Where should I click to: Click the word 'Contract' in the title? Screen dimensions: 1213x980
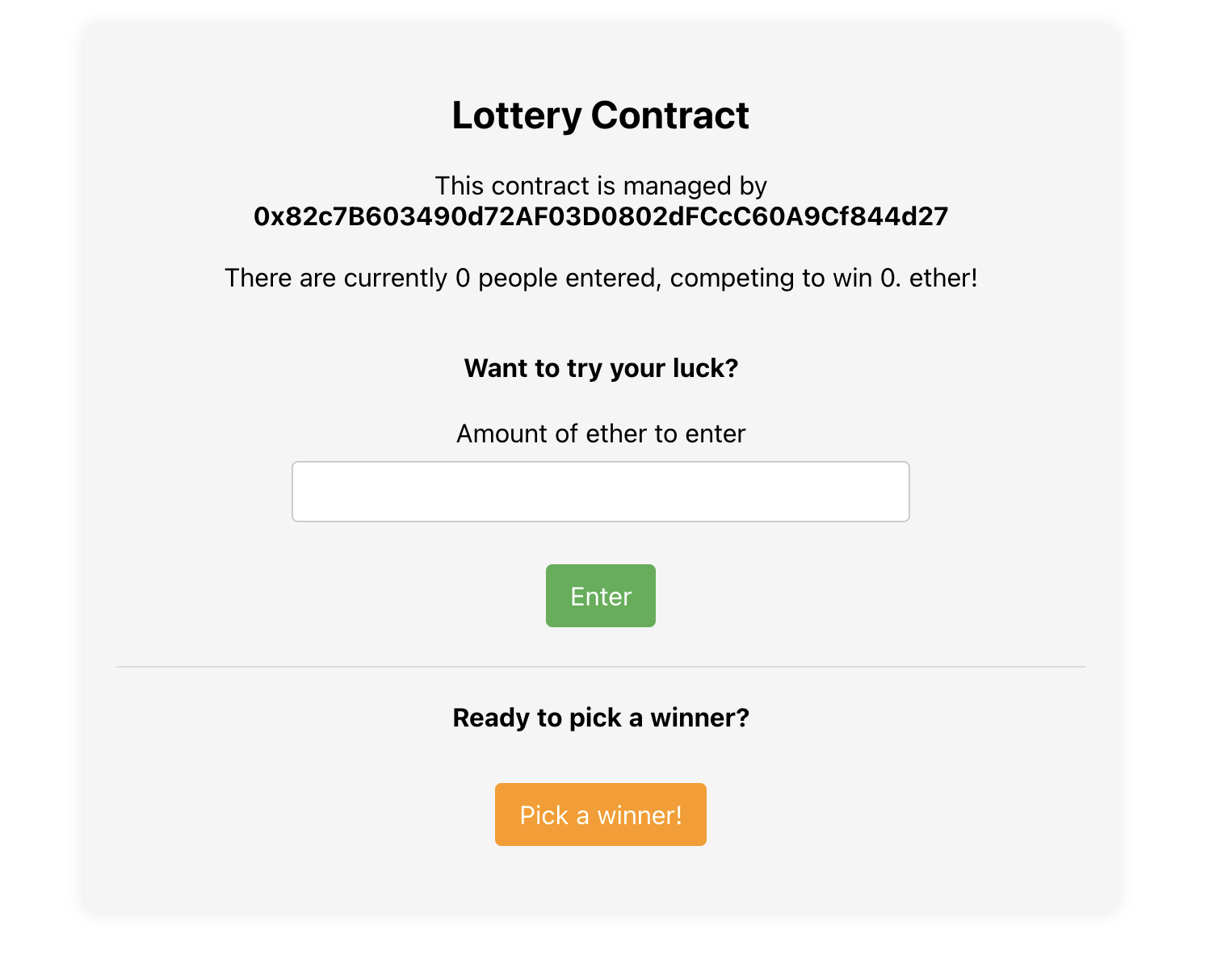[669, 115]
